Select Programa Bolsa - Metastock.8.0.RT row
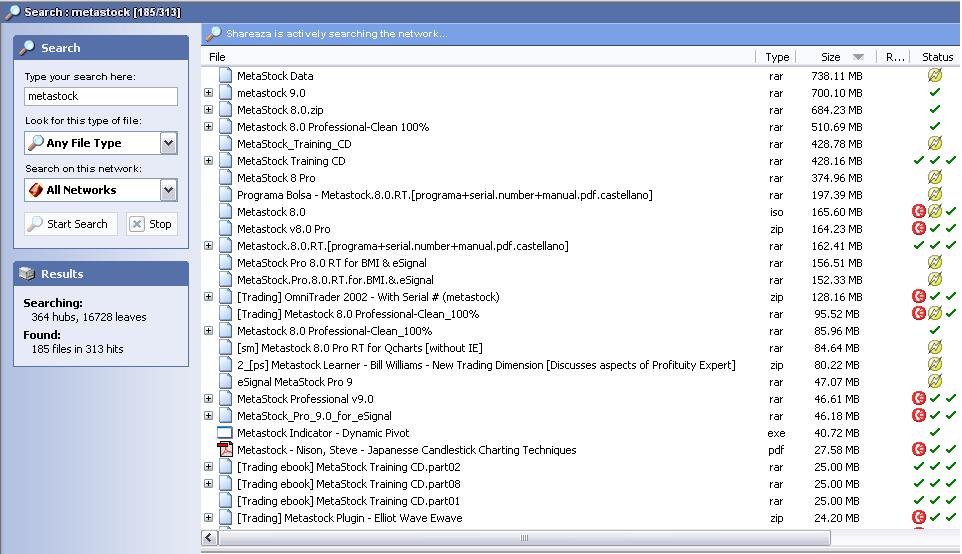The height and width of the screenshot is (554, 962). pyautogui.click(x=580, y=194)
